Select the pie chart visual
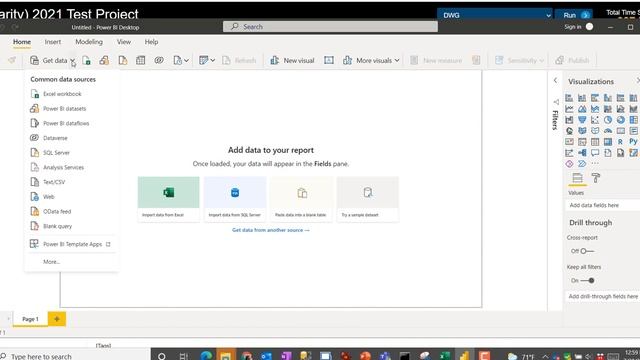This screenshot has width=640, height=360. [x=608, y=120]
